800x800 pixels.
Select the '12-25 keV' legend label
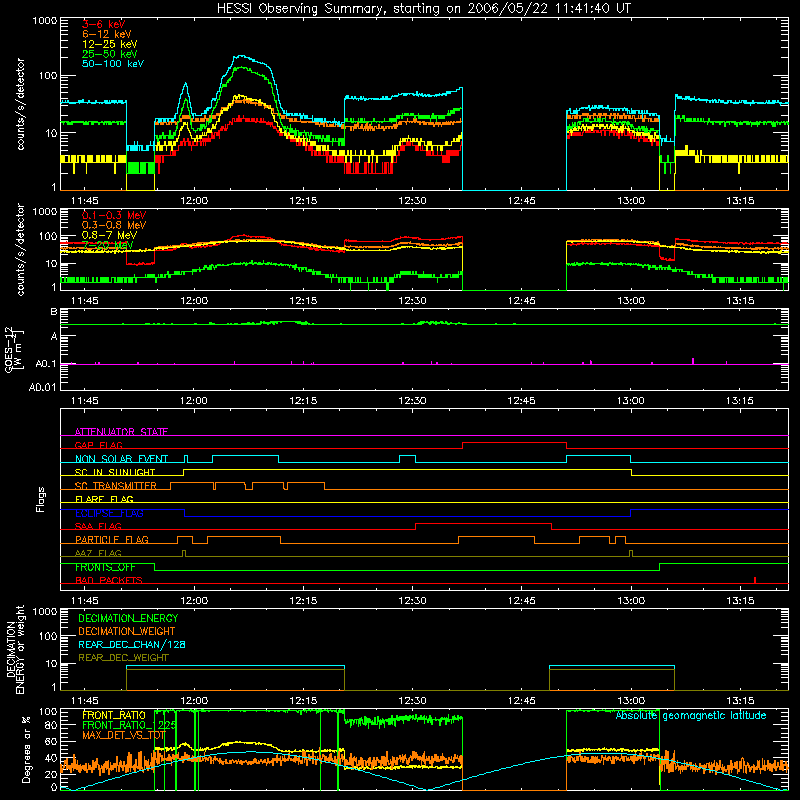coord(110,44)
